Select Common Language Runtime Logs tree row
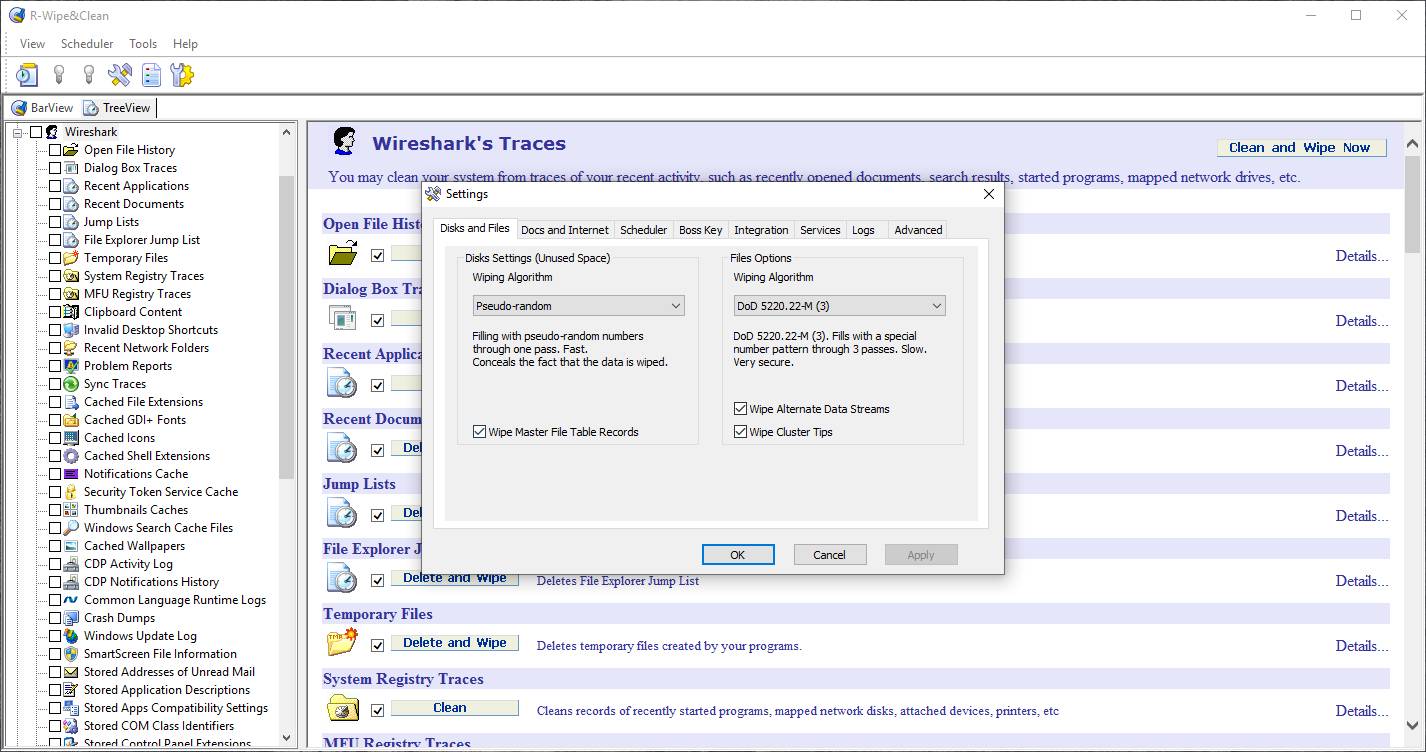 coord(175,600)
